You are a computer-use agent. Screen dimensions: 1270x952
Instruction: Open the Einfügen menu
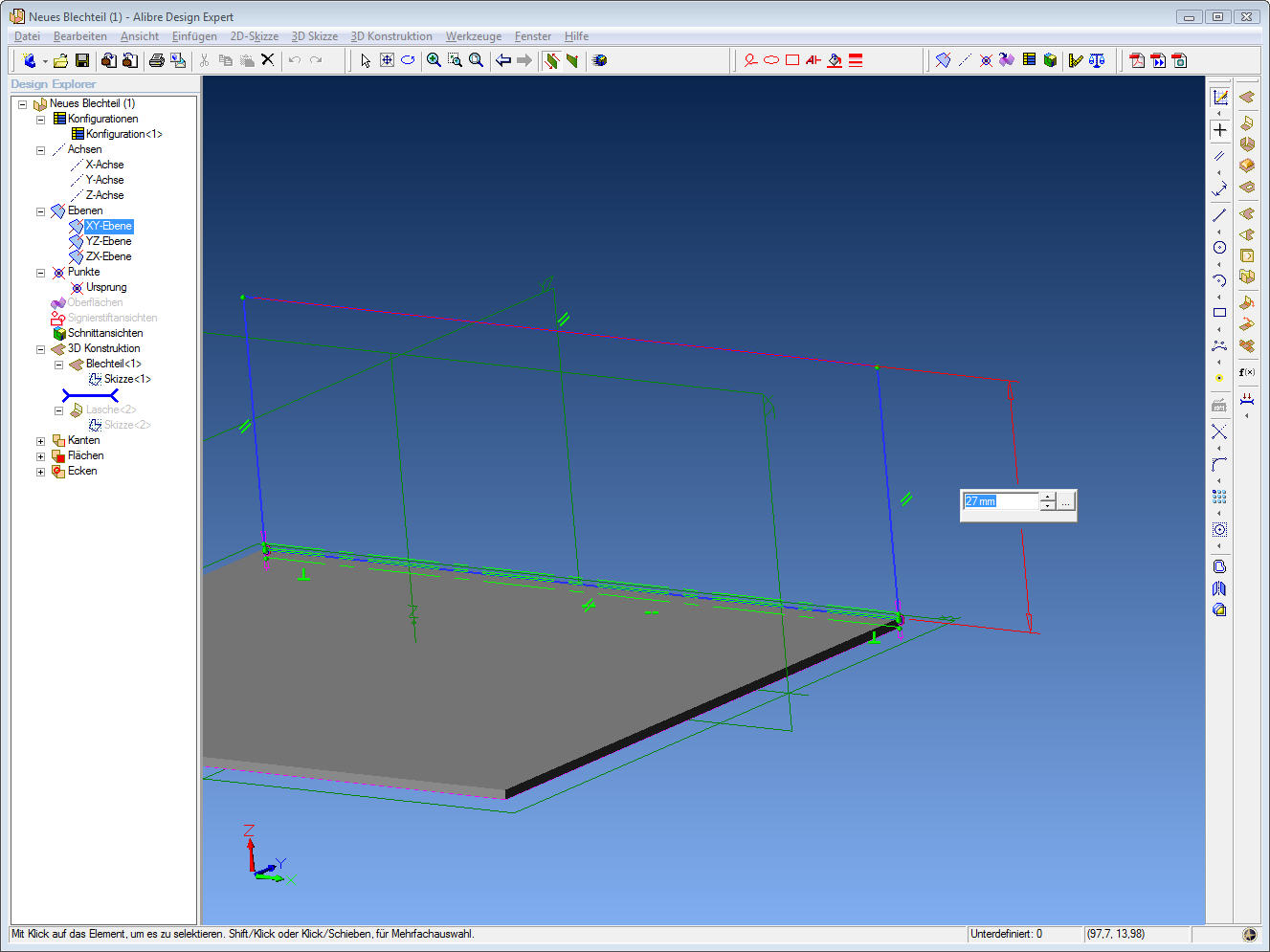click(194, 36)
